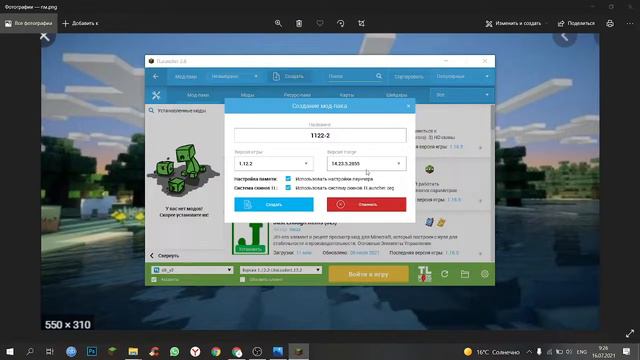The height and width of the screenshot is (360, 640).
Task: Open Все фотографии in Photos
Action: click(29, 23)
